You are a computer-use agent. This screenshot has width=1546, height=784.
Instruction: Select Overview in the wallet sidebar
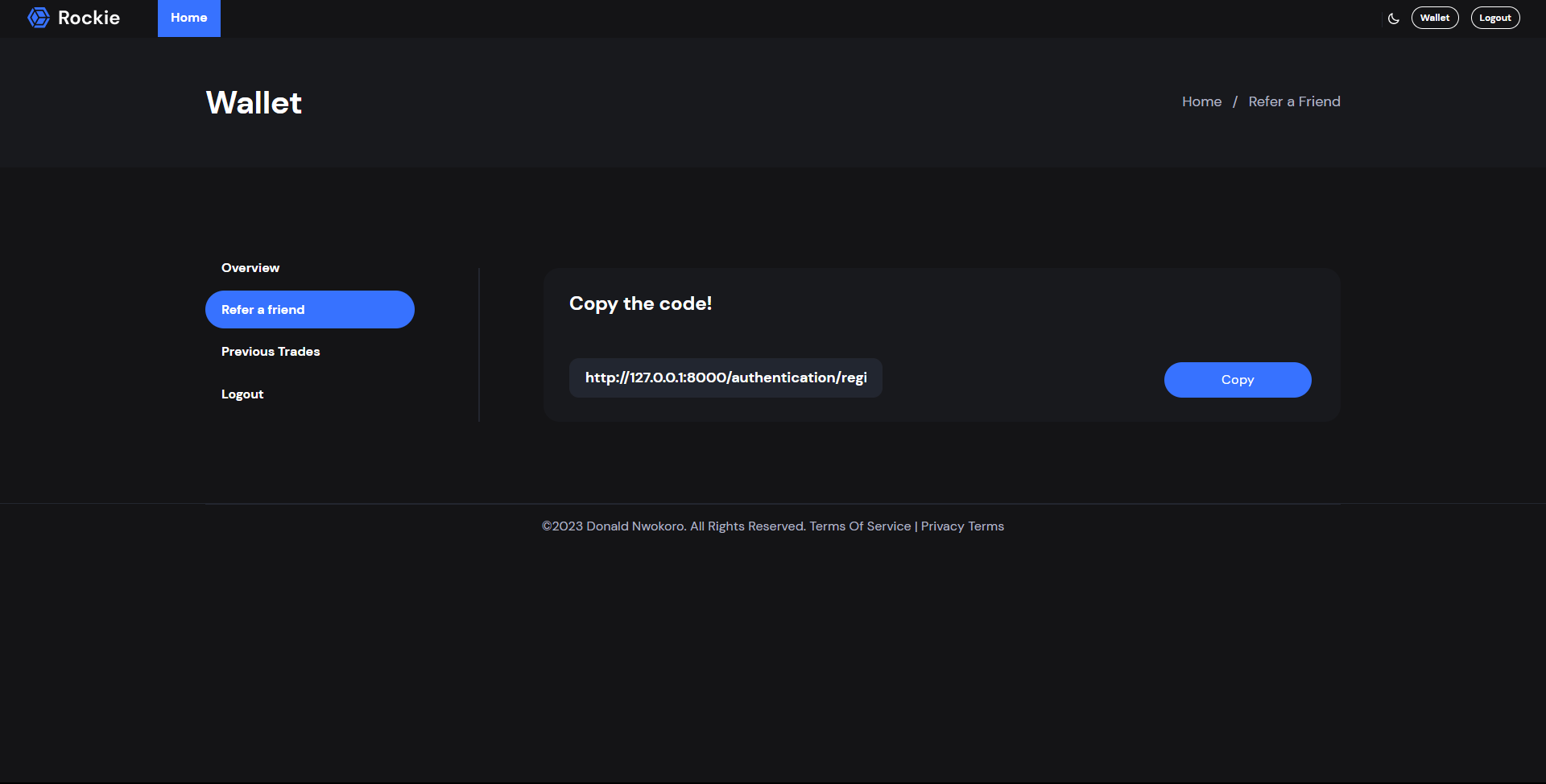pyautogui.click(x=250, y=268)
